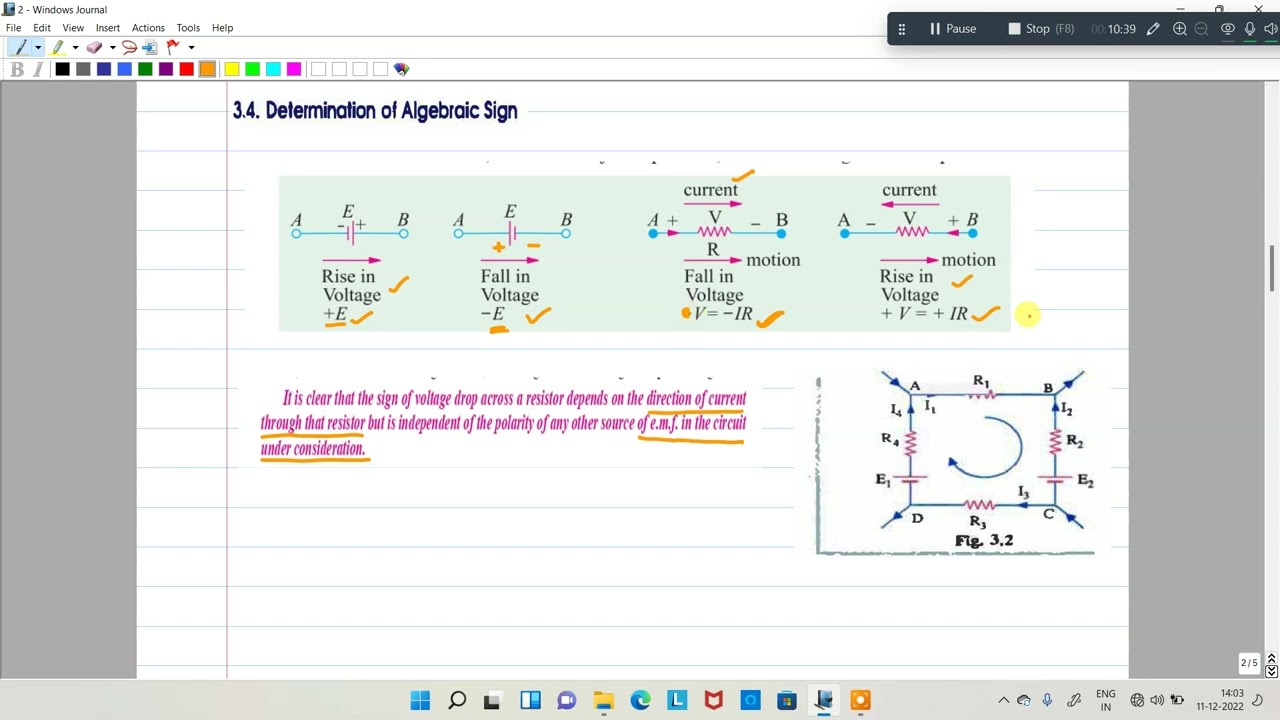Zoom in with recorder magnifier
1280x720 pixels.
(x=1180, y=29)
